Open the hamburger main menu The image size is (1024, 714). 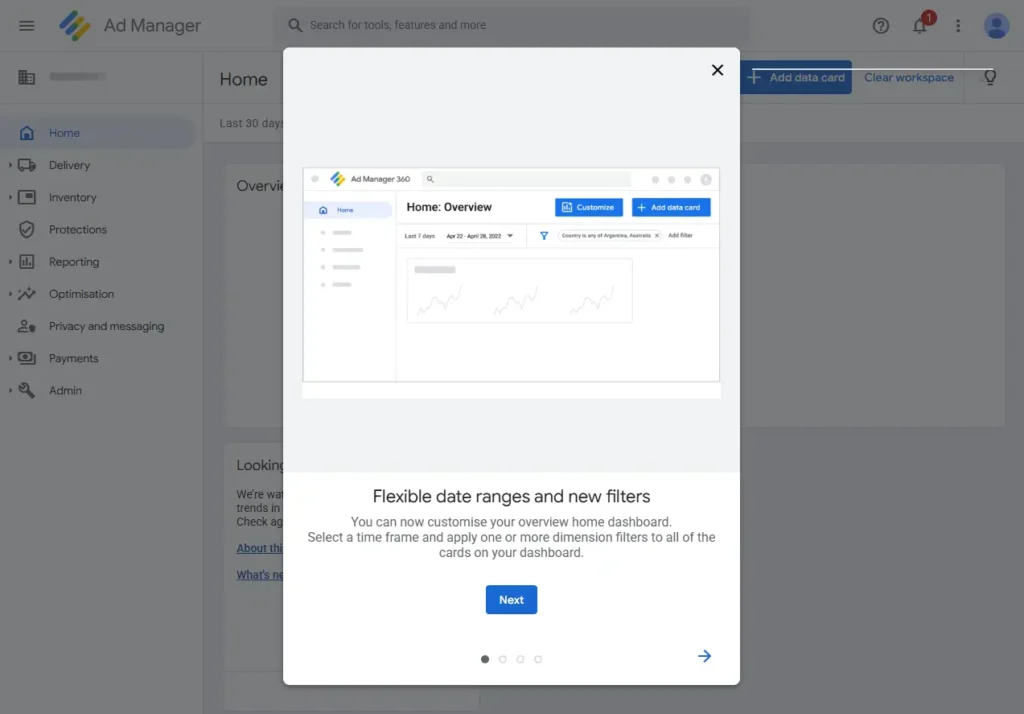[x=26, y=25]
